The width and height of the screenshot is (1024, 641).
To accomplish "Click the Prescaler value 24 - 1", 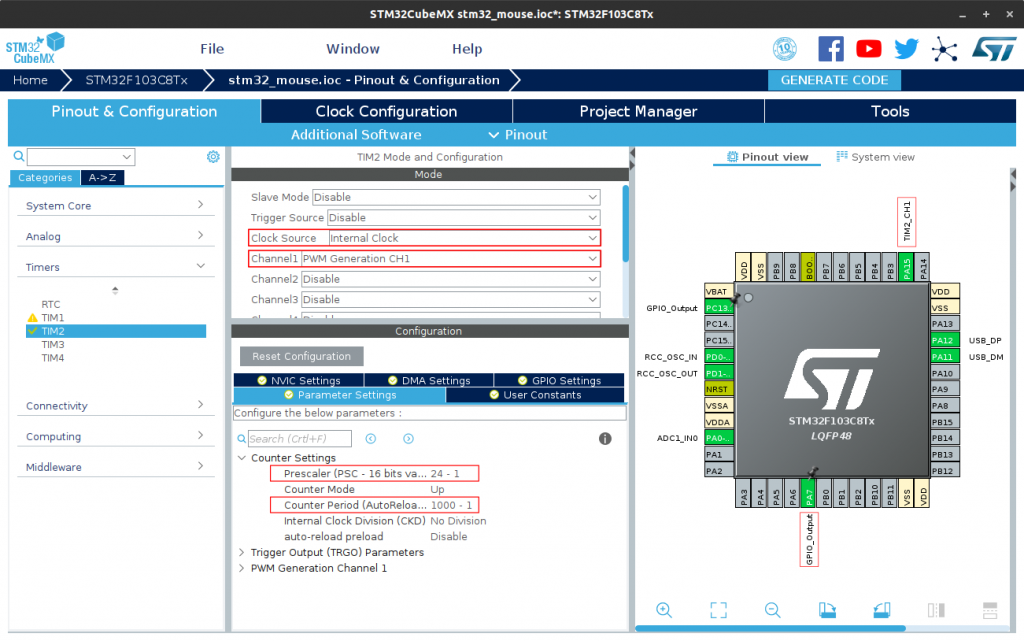I will tap(445, 473).
